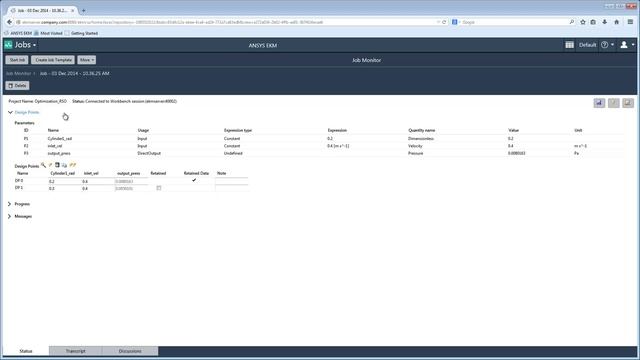Image resolution: width=640 pixels, height=360 pixels.
Task: Go to browser home icon
Action: [616, 22]
